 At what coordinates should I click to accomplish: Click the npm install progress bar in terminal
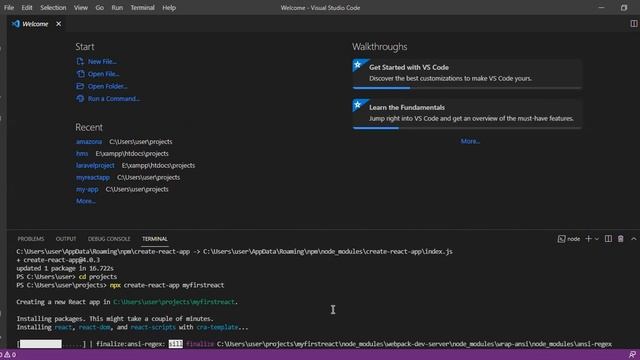tap(52, 344)
